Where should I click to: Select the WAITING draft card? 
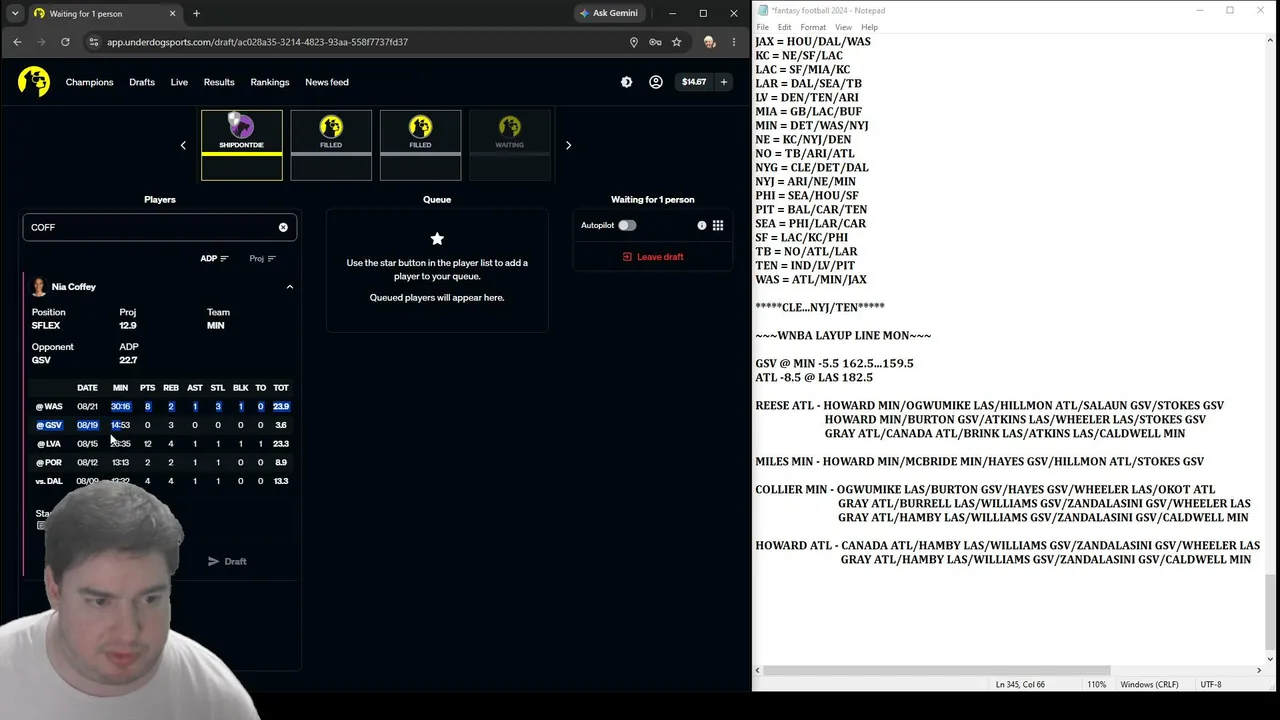coord(510,145)
